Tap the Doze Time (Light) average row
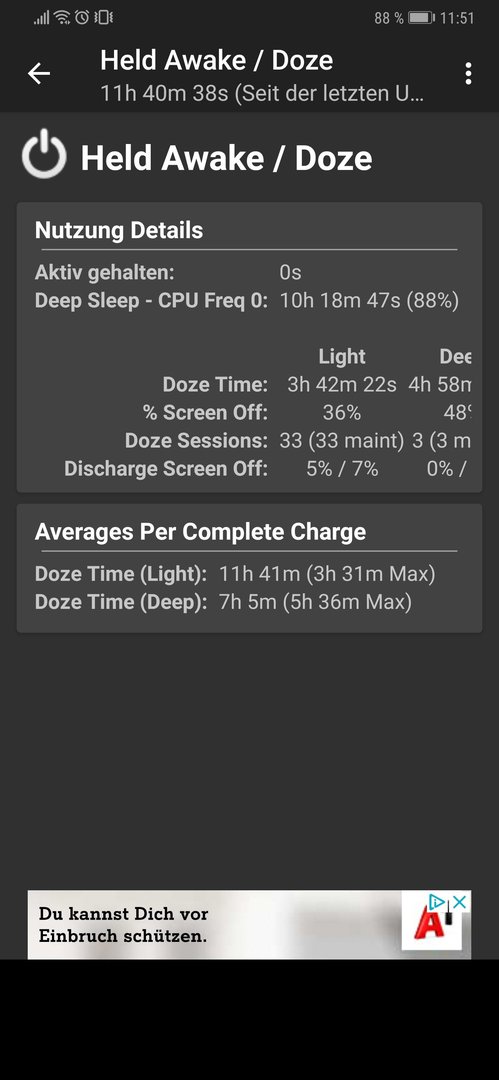 (x=235, y=574)
